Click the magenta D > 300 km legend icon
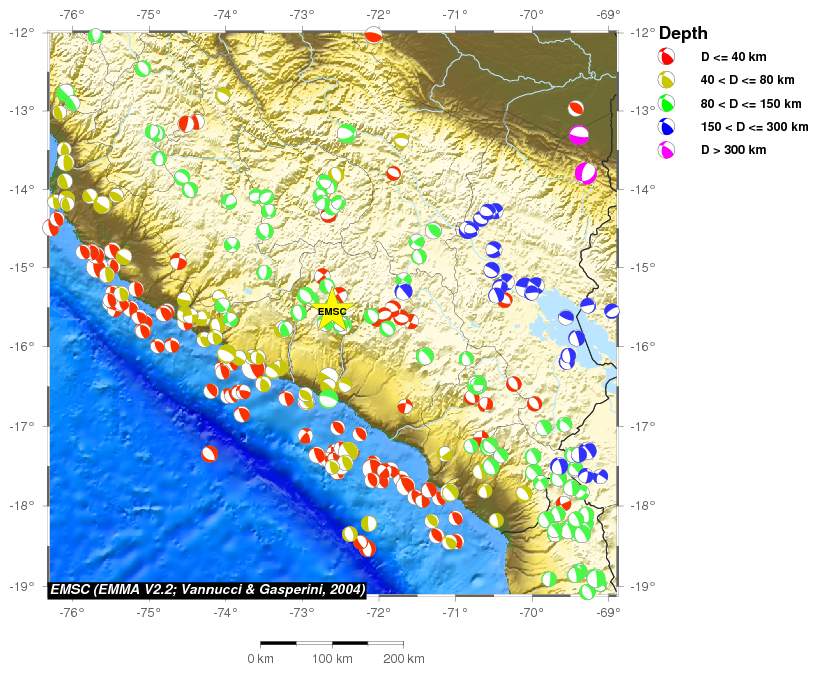Viewport: 818px width, 673px height. pos(667,150)
